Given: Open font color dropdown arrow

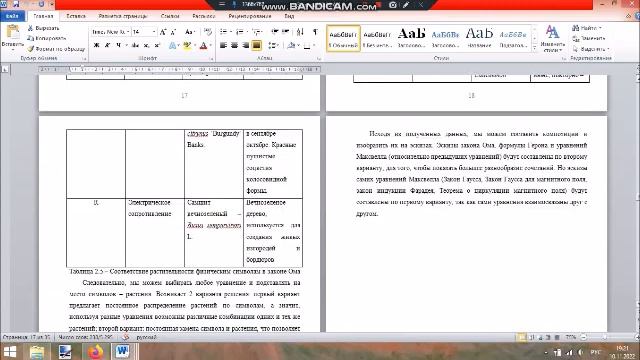Looking at the screenshot, I should tap(211, 45).
